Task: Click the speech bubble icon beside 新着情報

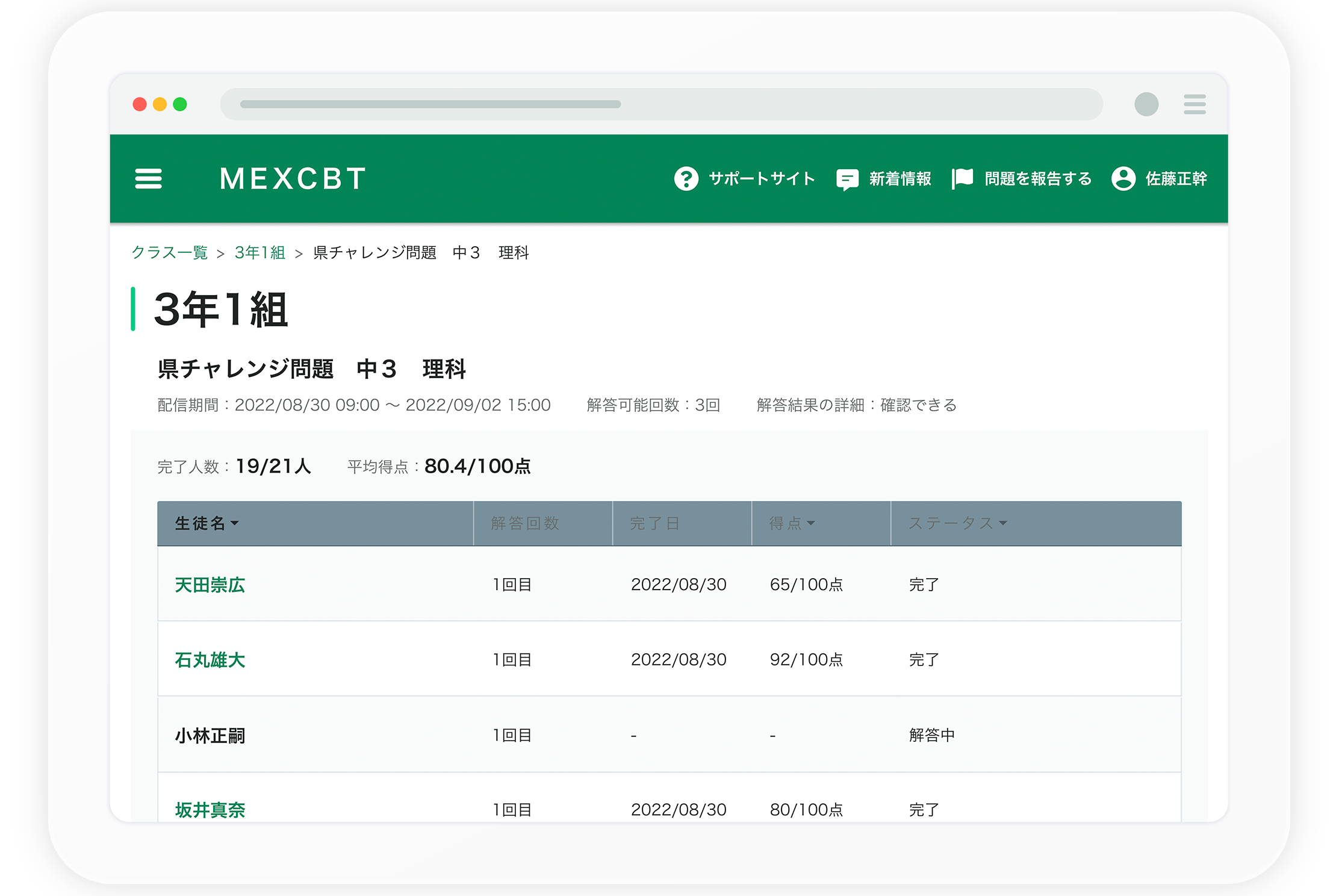Action: (847, 178)
